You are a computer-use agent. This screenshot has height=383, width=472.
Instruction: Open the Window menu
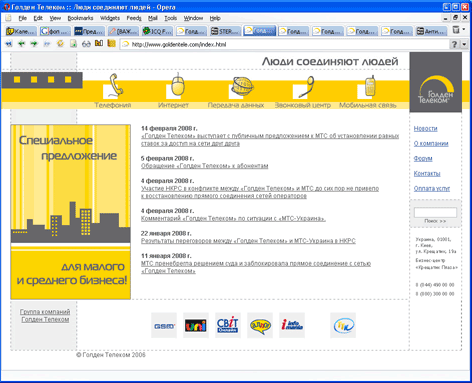193,18
